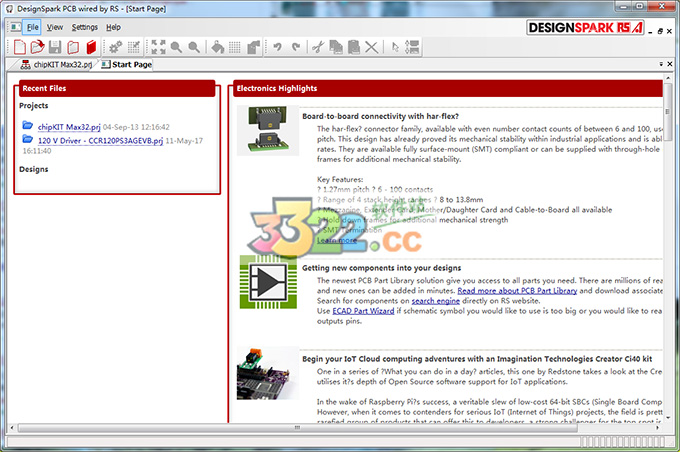Click the Copy toolbar icon
Screen dimensions: 680x452
[336, 47]
